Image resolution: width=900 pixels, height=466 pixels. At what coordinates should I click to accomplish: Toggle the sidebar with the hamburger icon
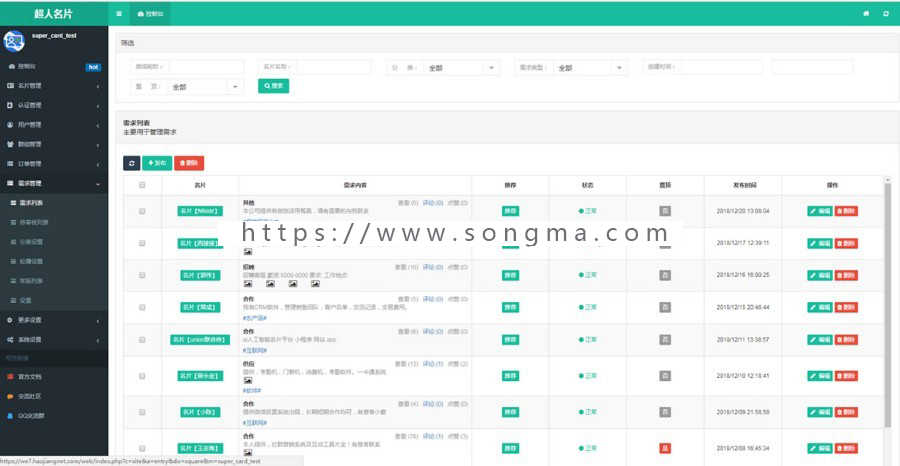[x=119, y=13]
